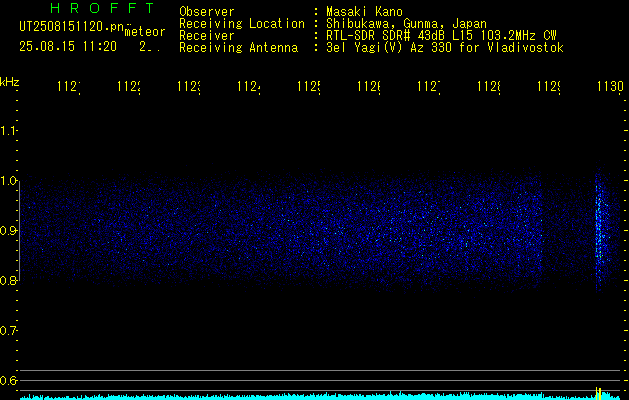Screen dimensions: 629x400
Task: Select the Observer label
Action: point(207,11)
